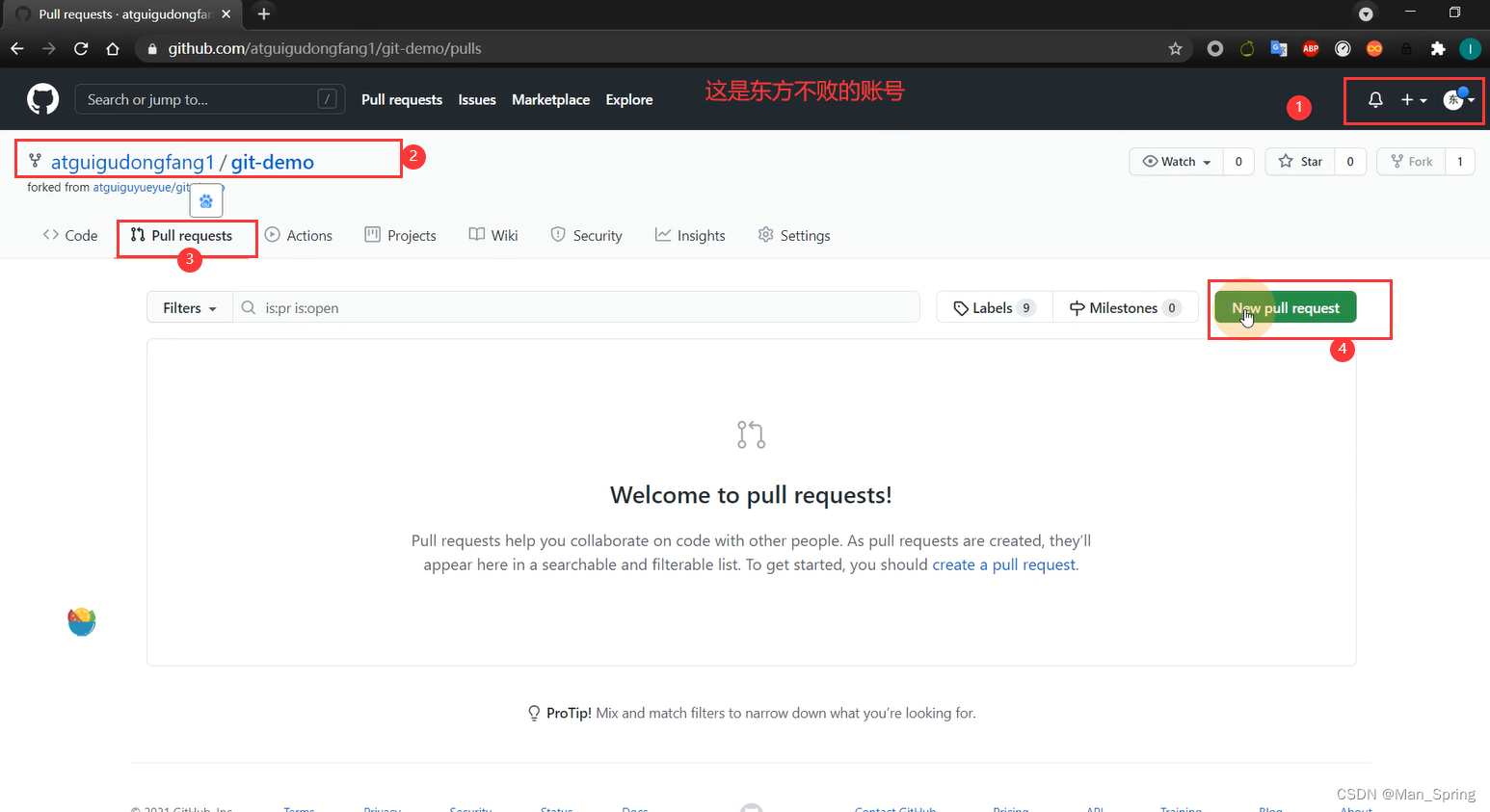Focus the GitHub search box

point(210,99)
